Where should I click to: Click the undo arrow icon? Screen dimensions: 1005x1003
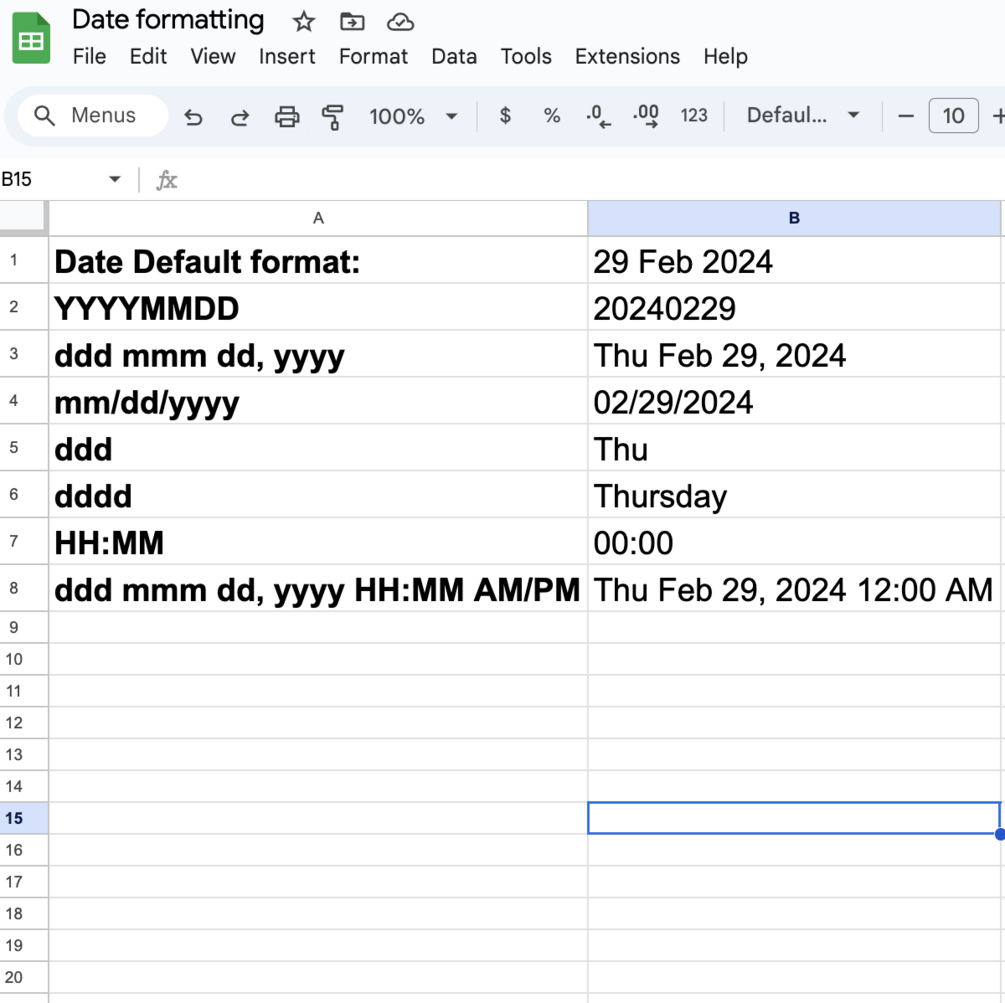pyautogui.click(x=194, y=117)
